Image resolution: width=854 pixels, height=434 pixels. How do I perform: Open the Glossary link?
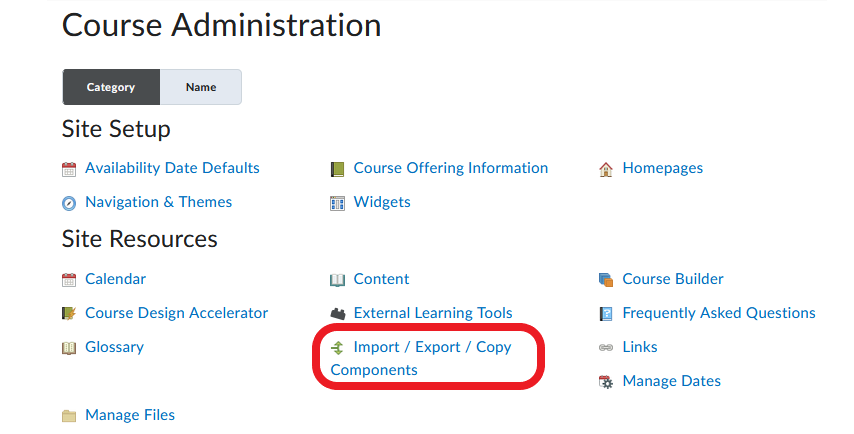(114, 347)
